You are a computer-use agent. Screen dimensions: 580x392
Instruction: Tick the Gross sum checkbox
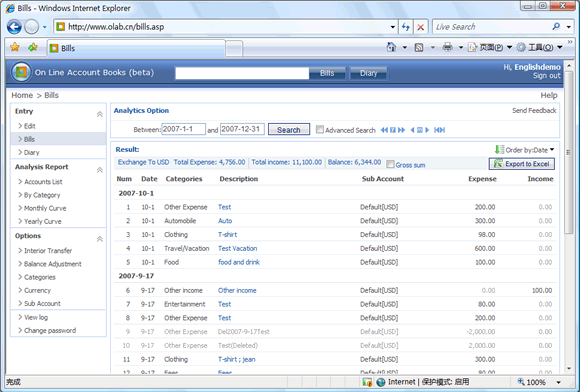coord(390,164)
